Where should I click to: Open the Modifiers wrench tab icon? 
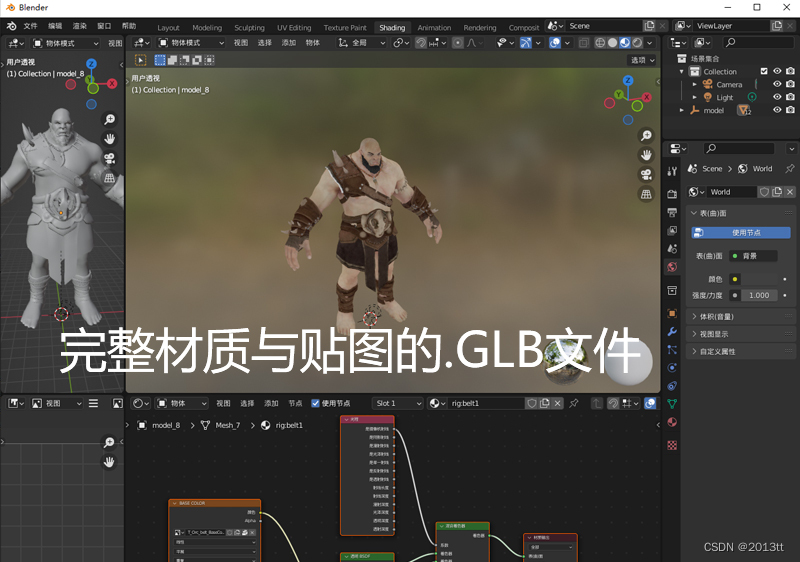point(672,331)
